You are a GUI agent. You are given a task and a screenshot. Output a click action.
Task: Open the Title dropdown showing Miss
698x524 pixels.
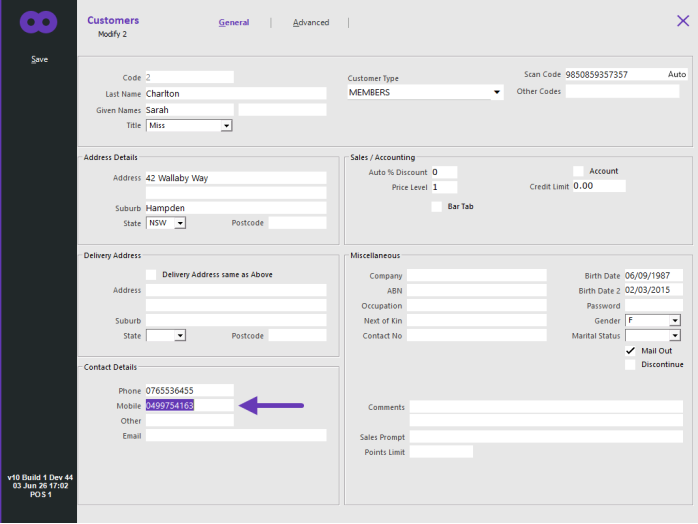tap(226, 126)
